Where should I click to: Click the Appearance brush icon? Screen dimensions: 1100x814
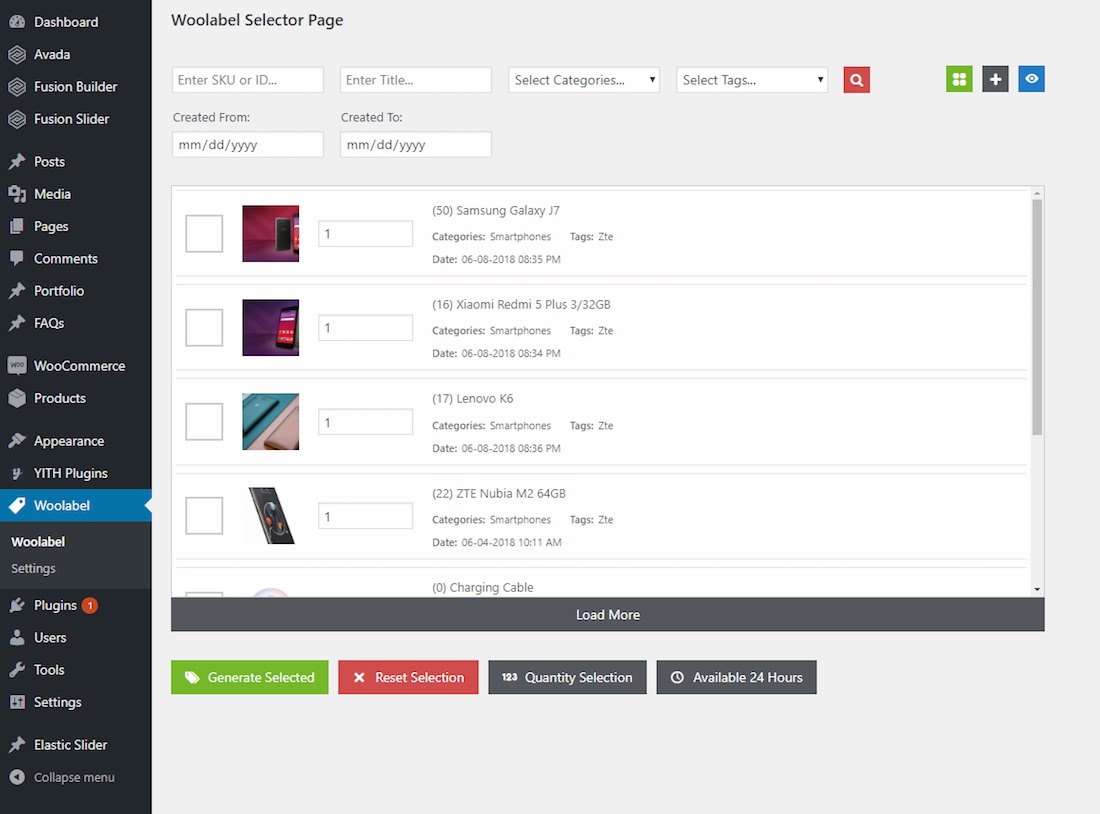pyautogui.click(x=17, y=441)
